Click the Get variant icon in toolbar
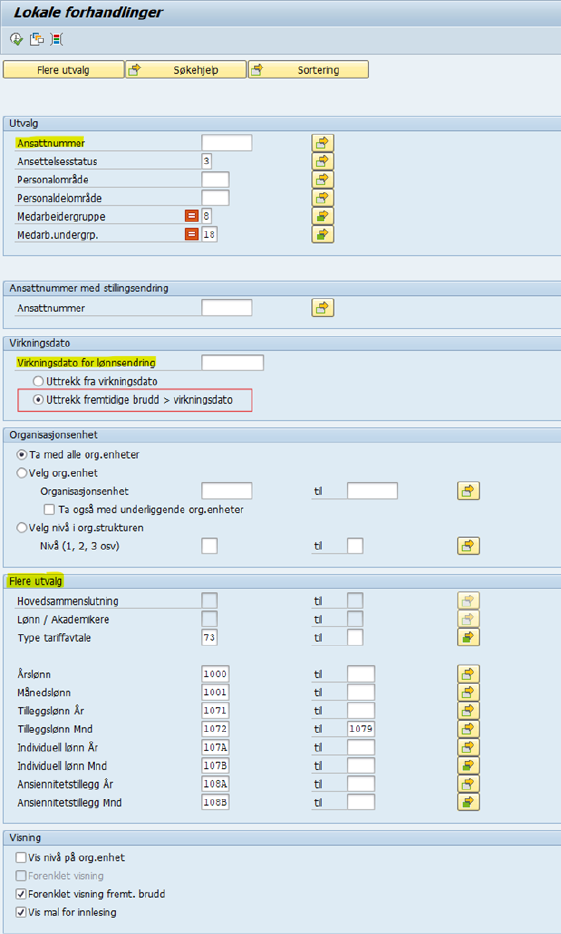Viewport: 561px width, 934px height. (x=37, y=39)
